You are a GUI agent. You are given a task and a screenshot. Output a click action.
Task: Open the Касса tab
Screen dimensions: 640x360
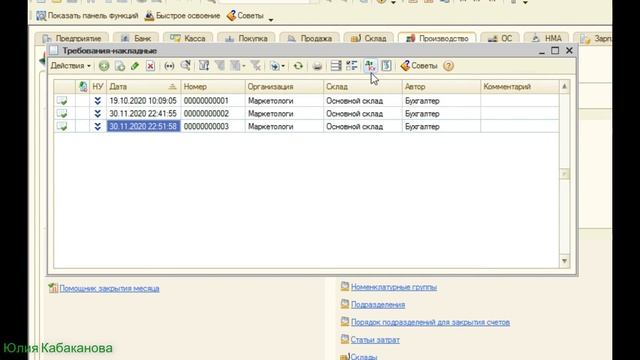188,38
